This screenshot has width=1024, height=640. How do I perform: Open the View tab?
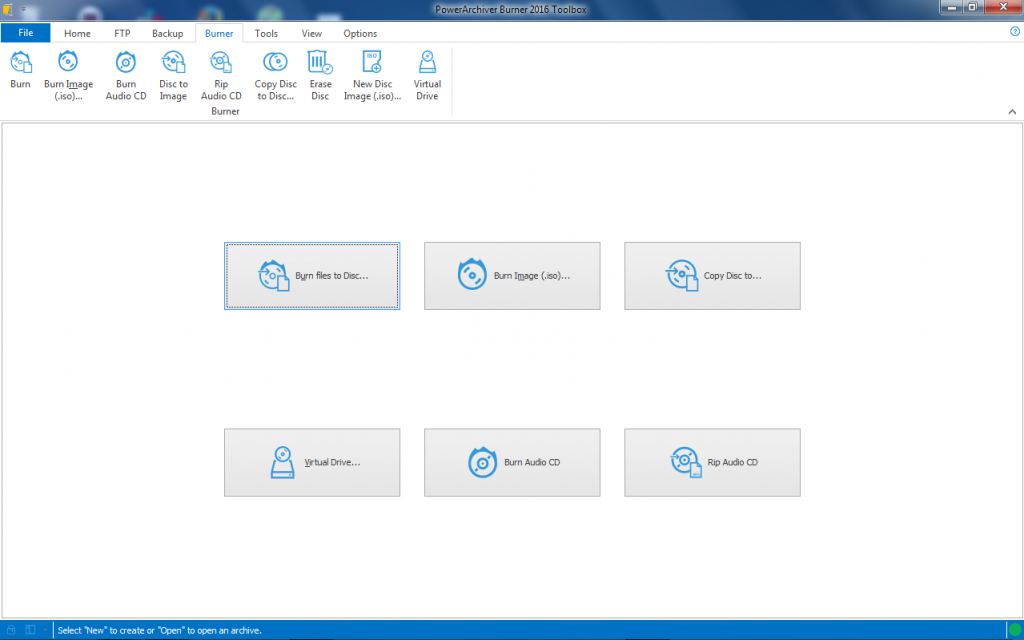click(312, 33)
